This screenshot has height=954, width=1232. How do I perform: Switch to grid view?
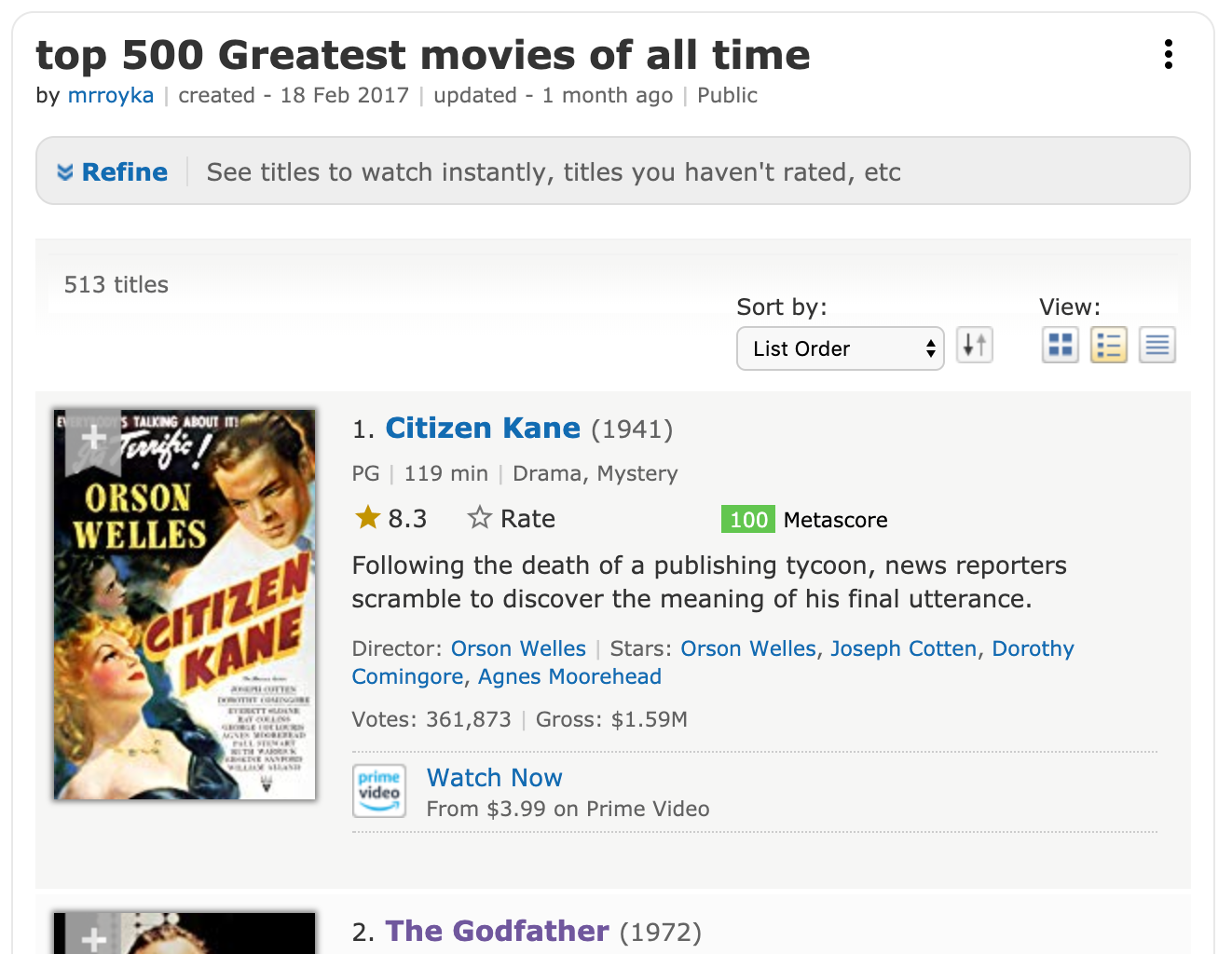point(1061,345)
